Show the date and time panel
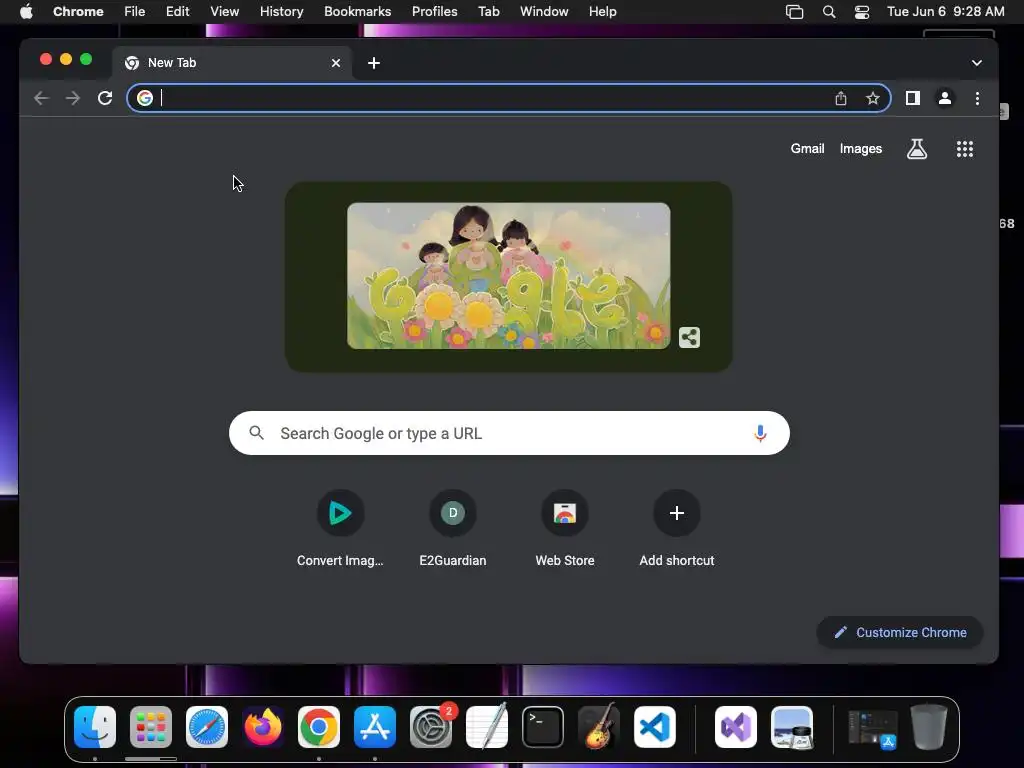This screenshot has height=768, width=1024. [946, 12]
